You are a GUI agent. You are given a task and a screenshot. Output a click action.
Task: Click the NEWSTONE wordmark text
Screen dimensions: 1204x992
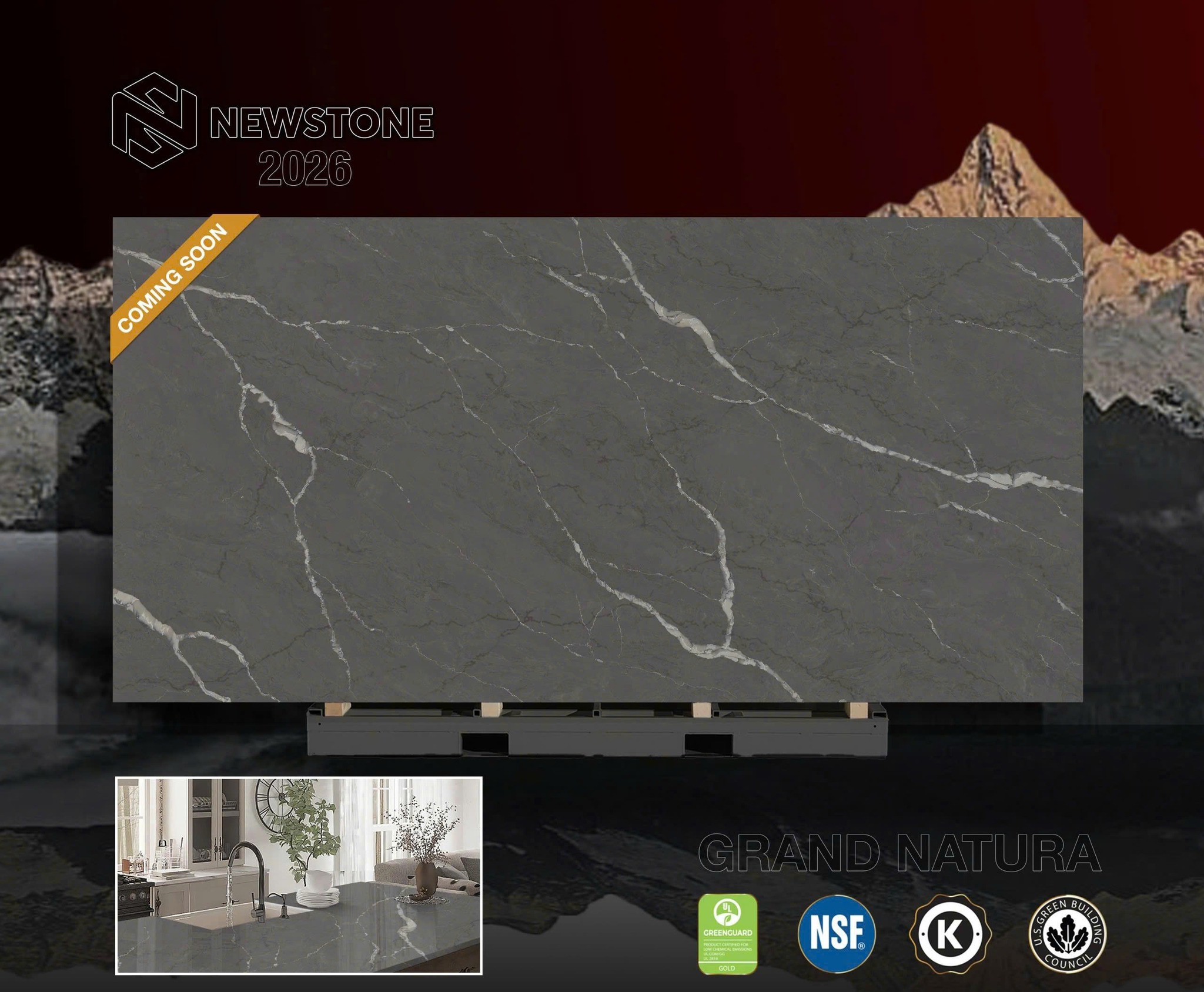click(322, 123)
